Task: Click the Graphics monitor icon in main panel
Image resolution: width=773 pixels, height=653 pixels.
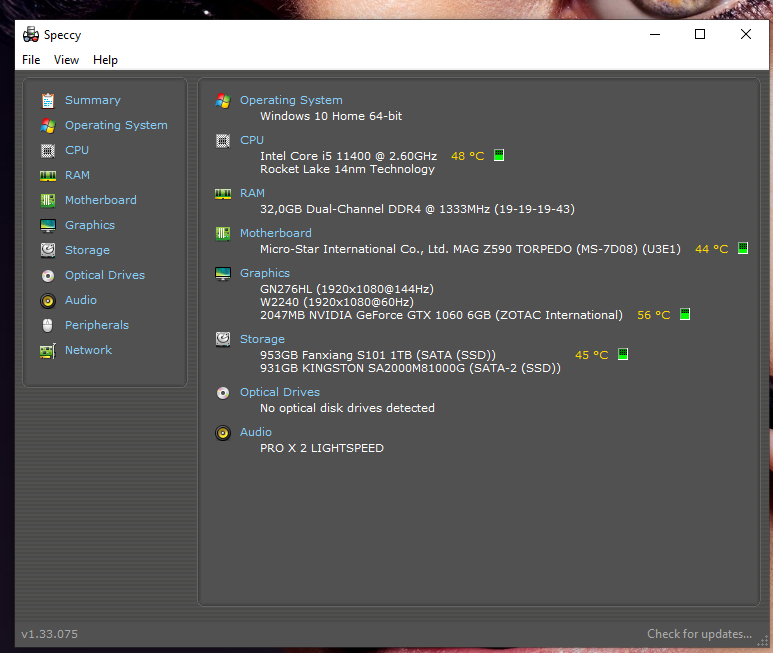Action: point(223,274)
